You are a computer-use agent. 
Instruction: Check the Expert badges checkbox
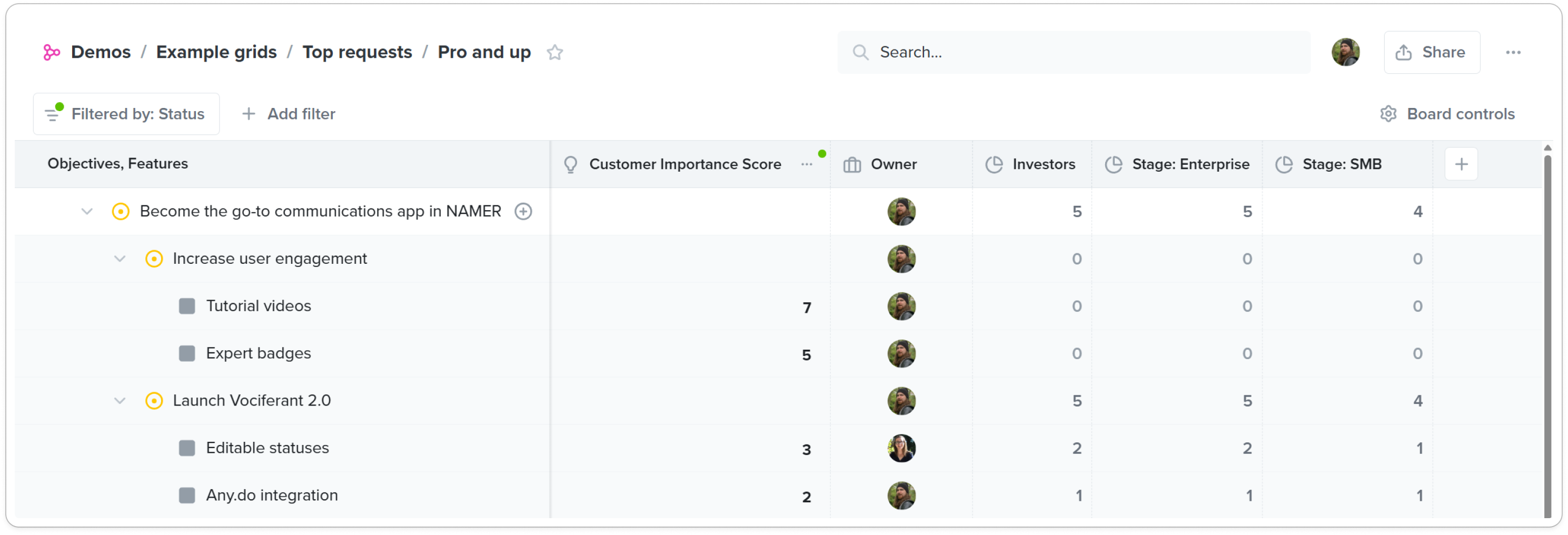click(186, 353)
